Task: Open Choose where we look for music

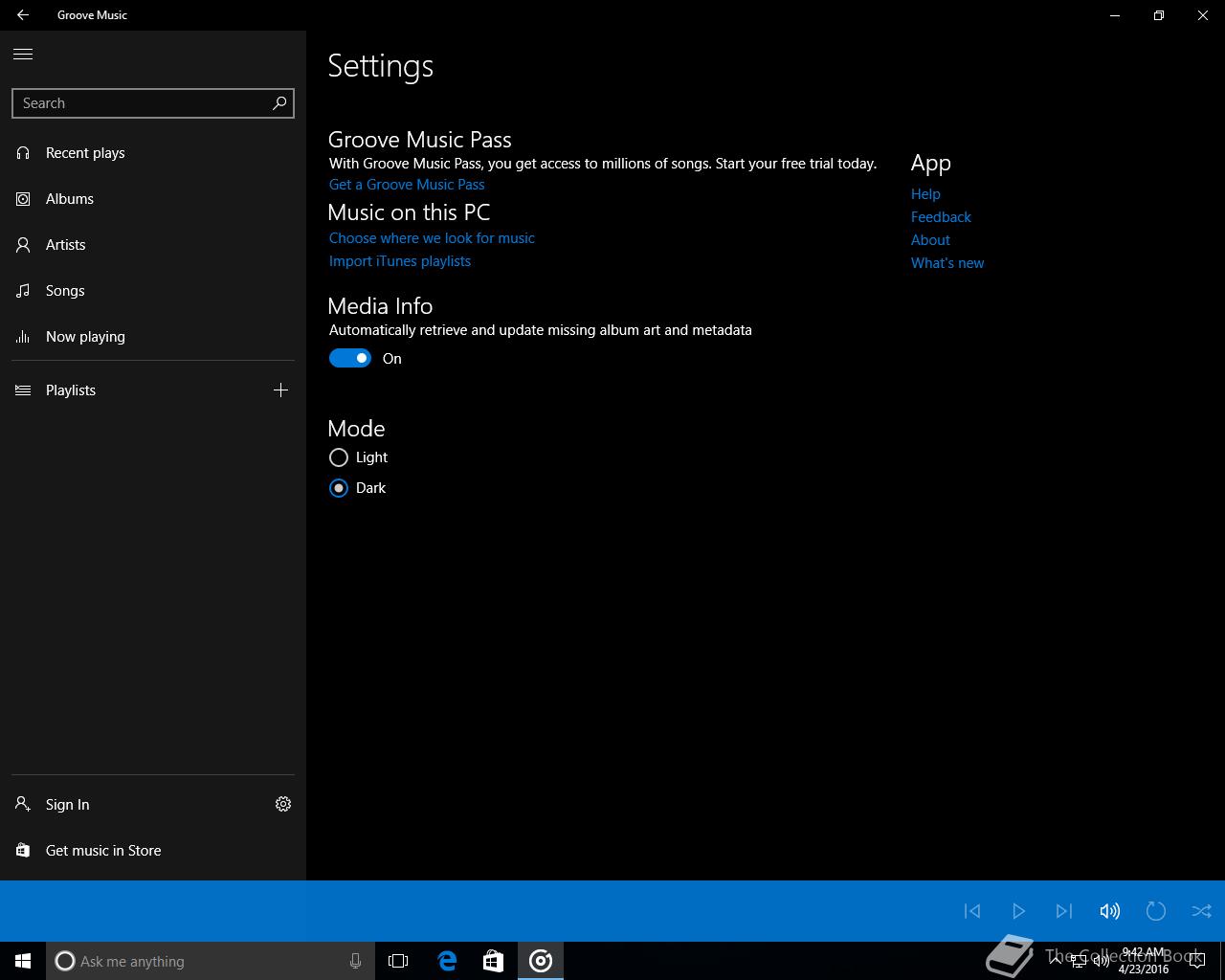Action: 432,238
